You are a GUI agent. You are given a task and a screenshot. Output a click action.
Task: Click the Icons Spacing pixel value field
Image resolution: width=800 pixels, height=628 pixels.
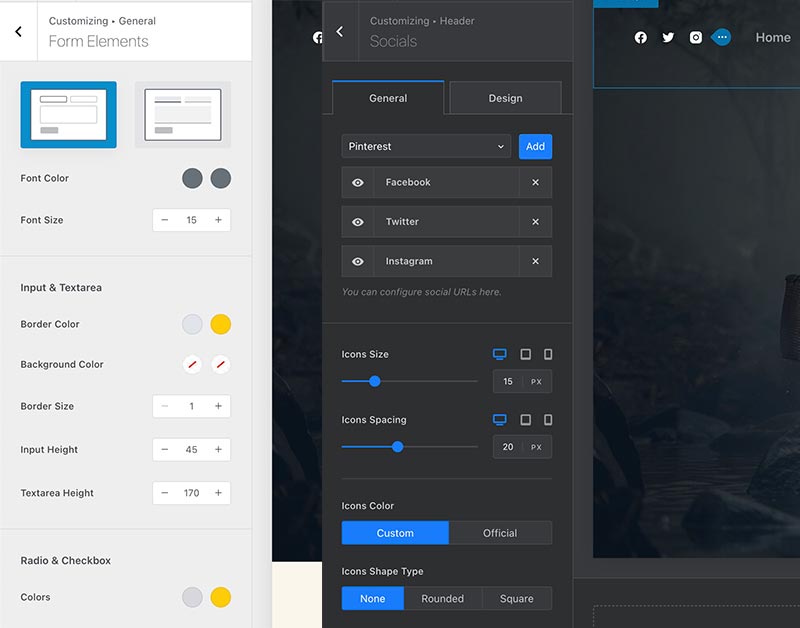tap(508, 447)
